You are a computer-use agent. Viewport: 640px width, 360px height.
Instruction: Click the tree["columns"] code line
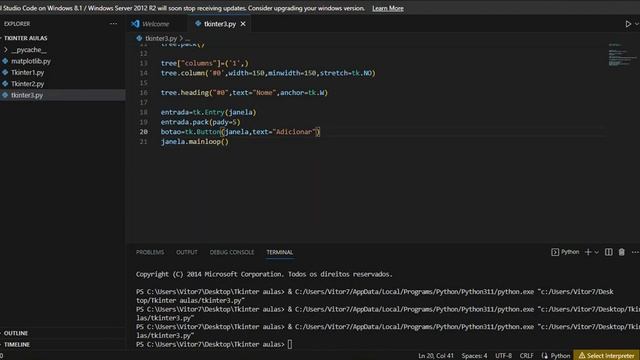(x=204, y=63)
